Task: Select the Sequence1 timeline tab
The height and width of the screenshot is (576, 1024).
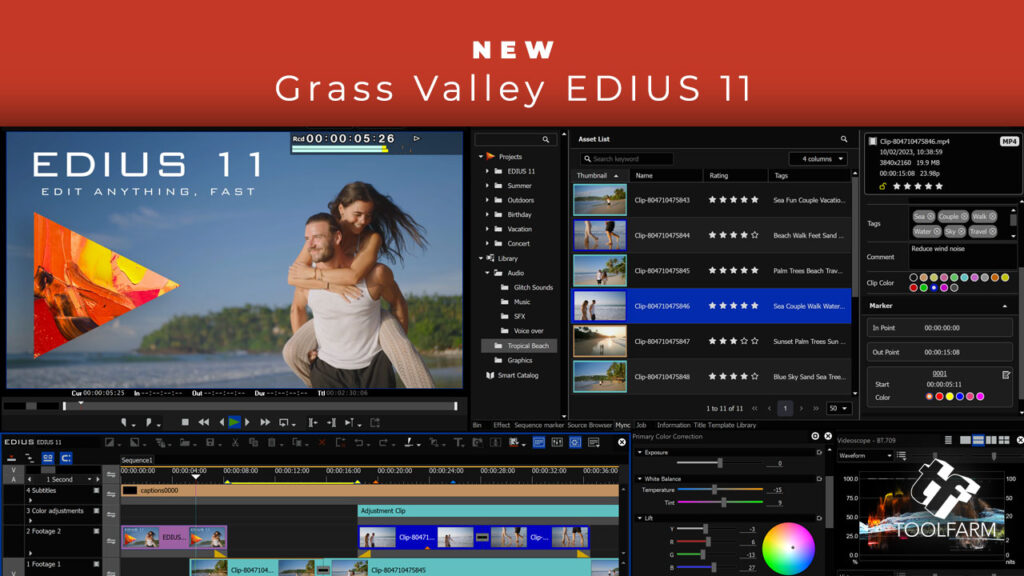Action: (136, 460)
